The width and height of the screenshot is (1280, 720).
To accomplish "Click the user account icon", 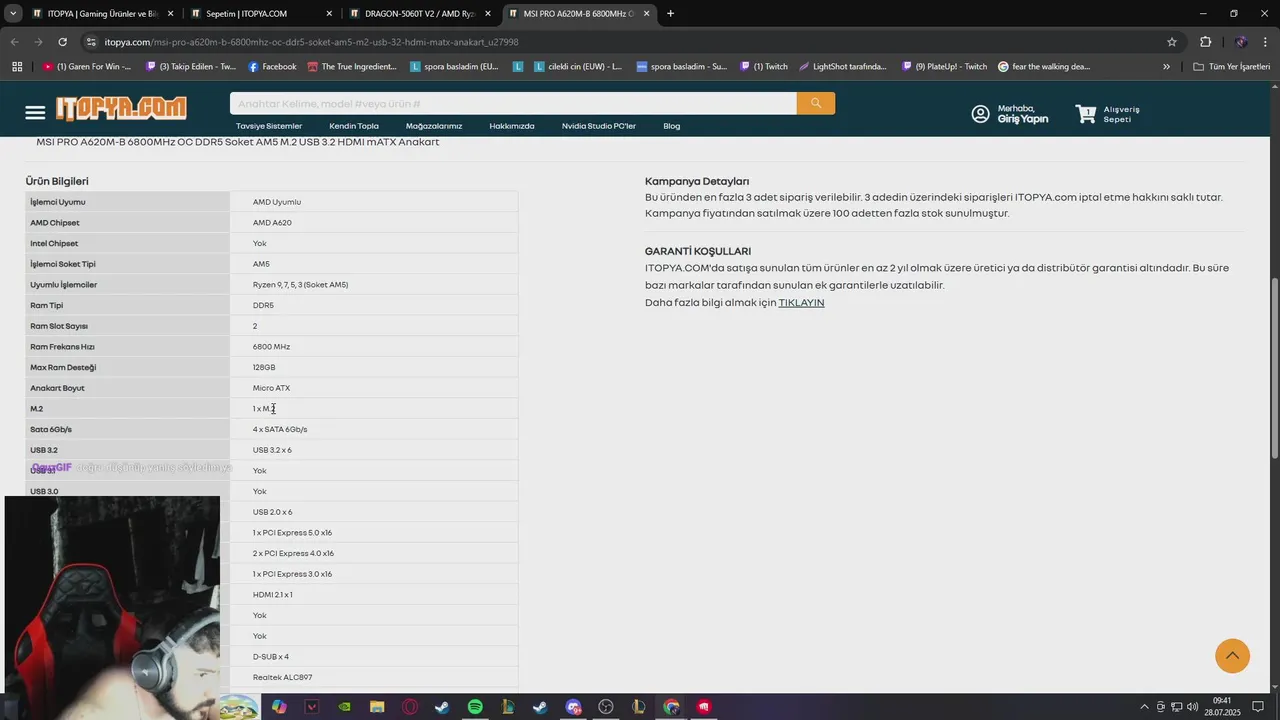I will coord(980,114).
